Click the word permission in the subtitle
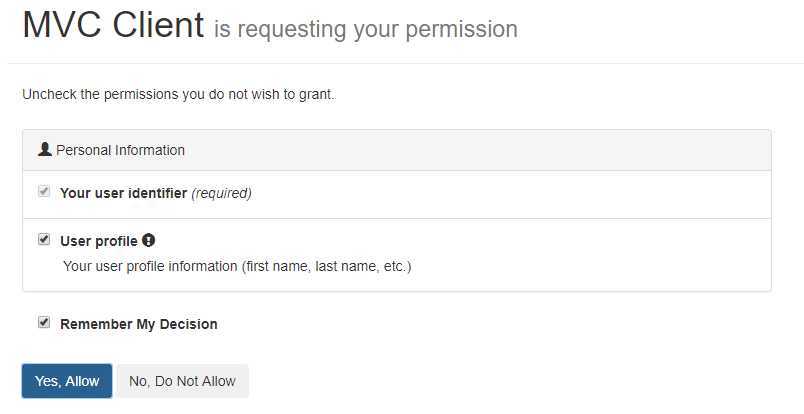 coord(461,31)
